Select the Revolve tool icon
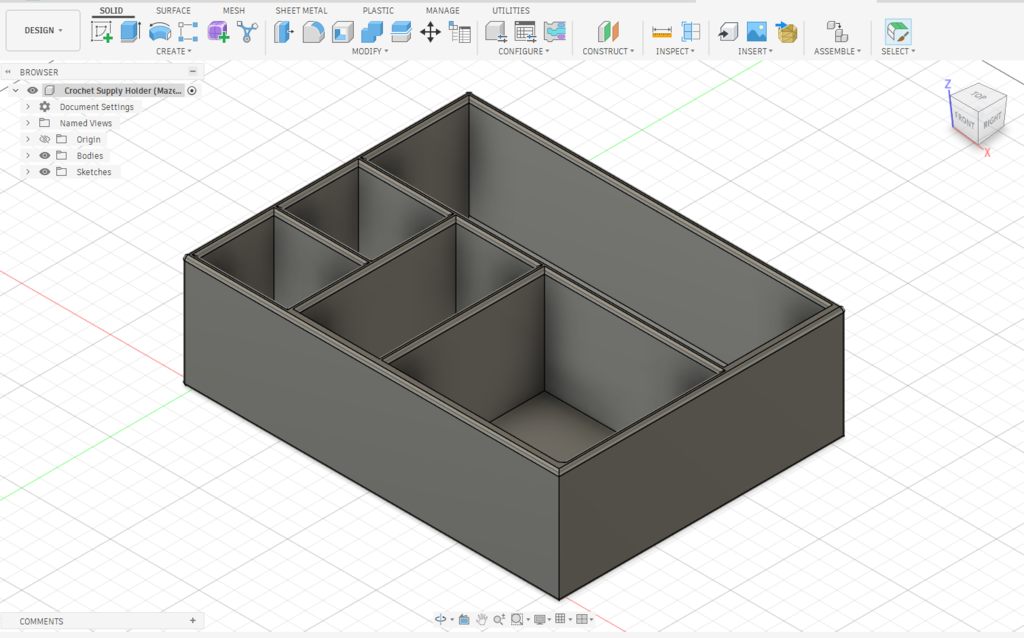The width and height of the screenshot is (1024, 638). (160, 31)
